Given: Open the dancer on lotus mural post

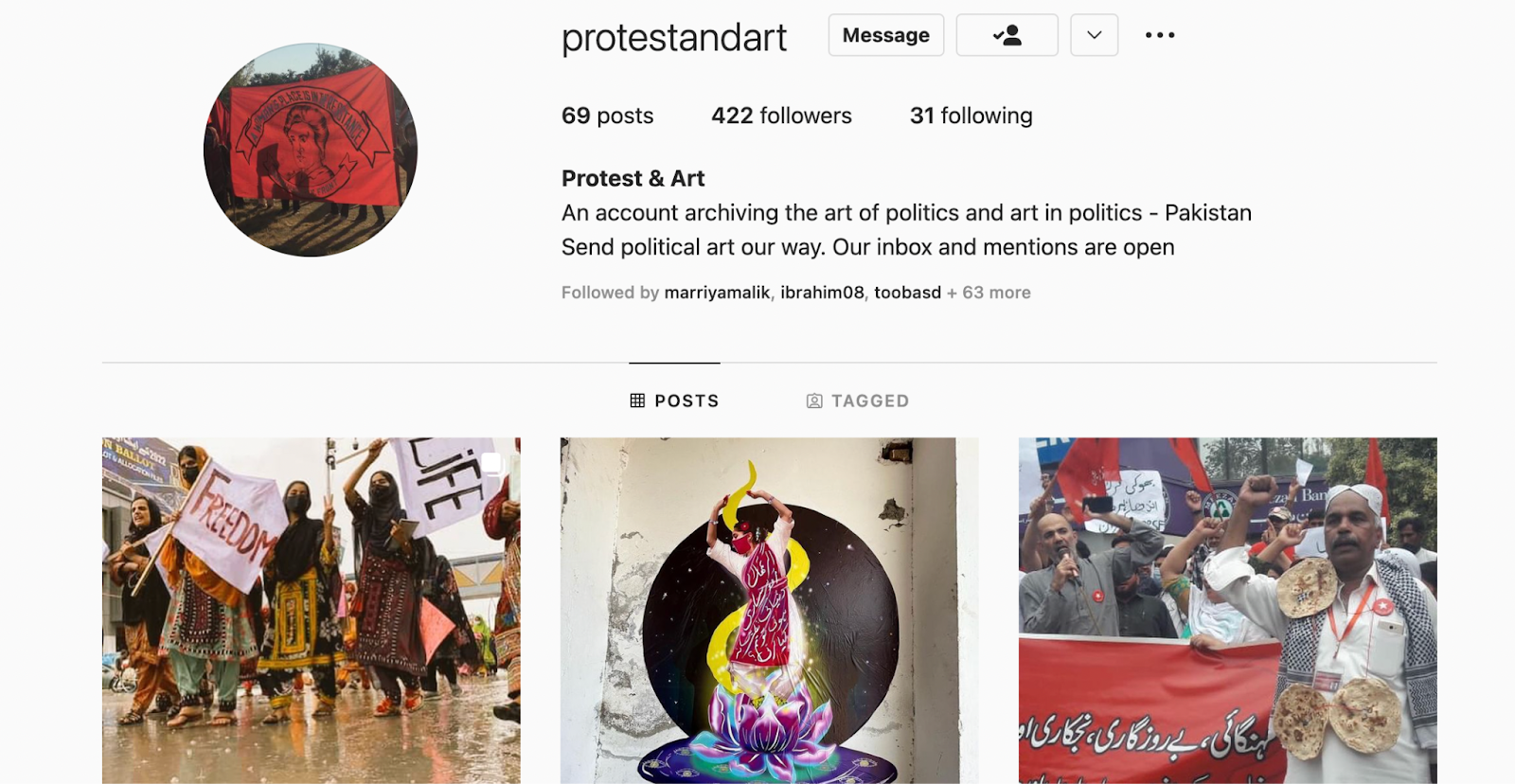Looking at the screenshot, I should point(769,610).
